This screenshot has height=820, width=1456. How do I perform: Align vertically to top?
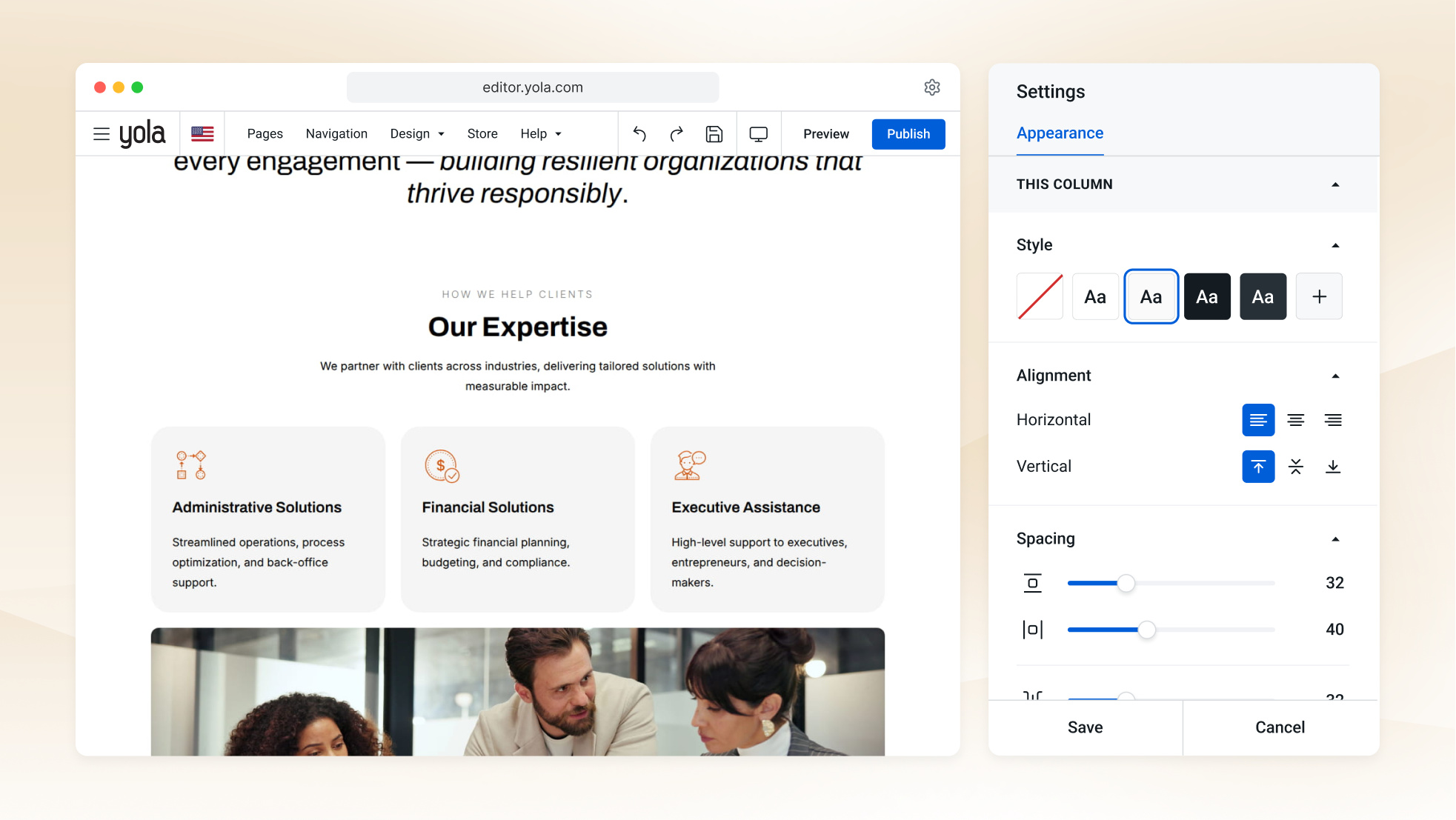(x=1258, y=467)
